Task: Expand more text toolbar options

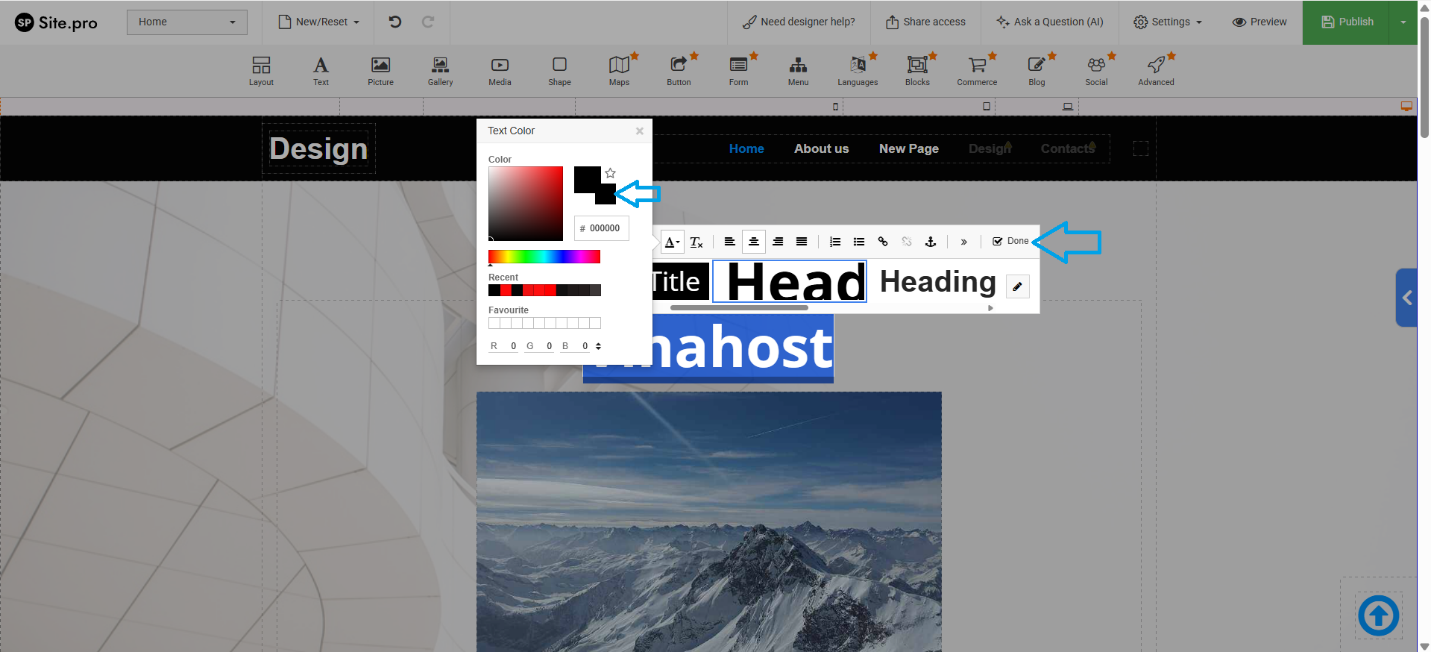Action: pos(963,242)
